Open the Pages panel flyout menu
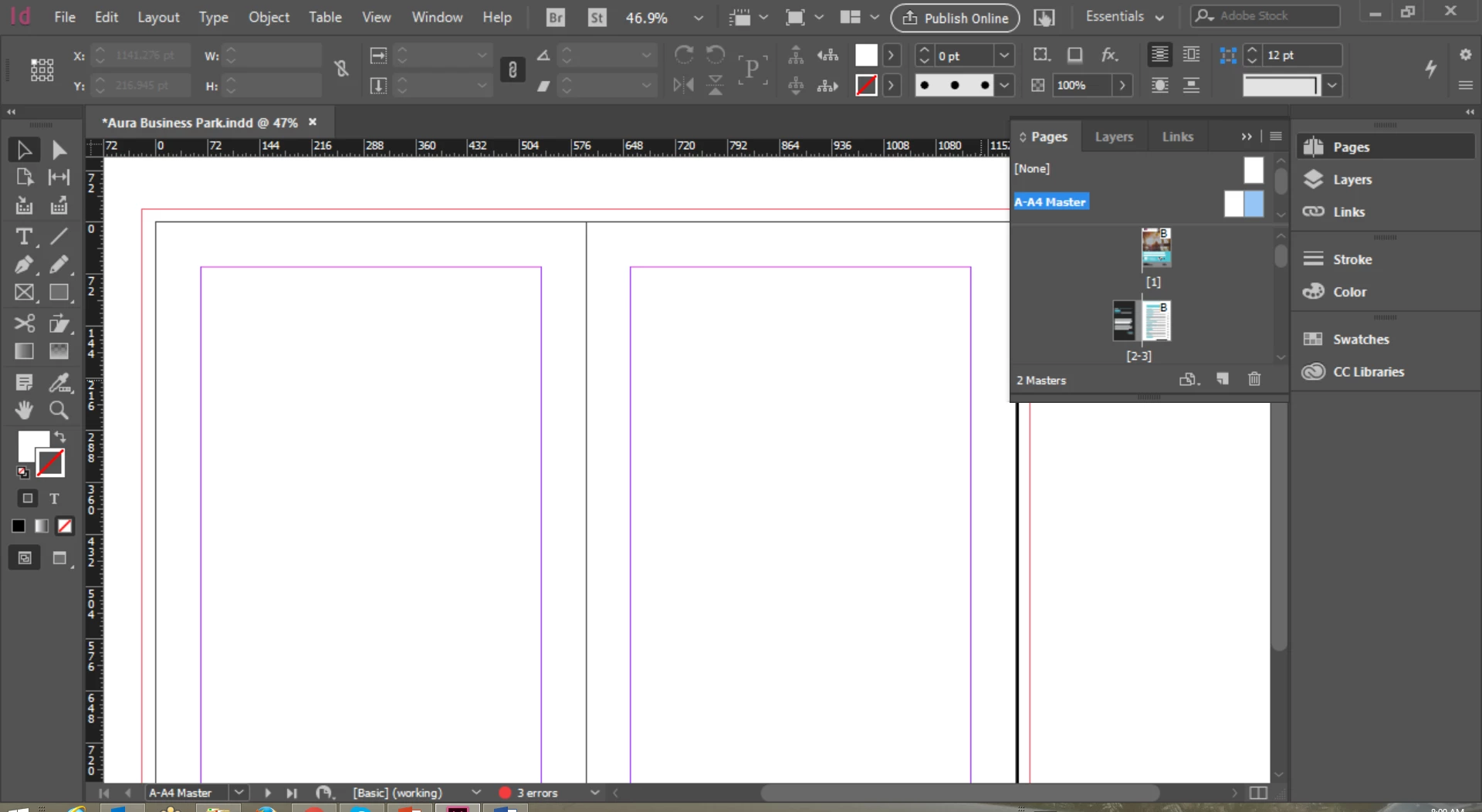Screen dimensions: 1482x812 1276,136
